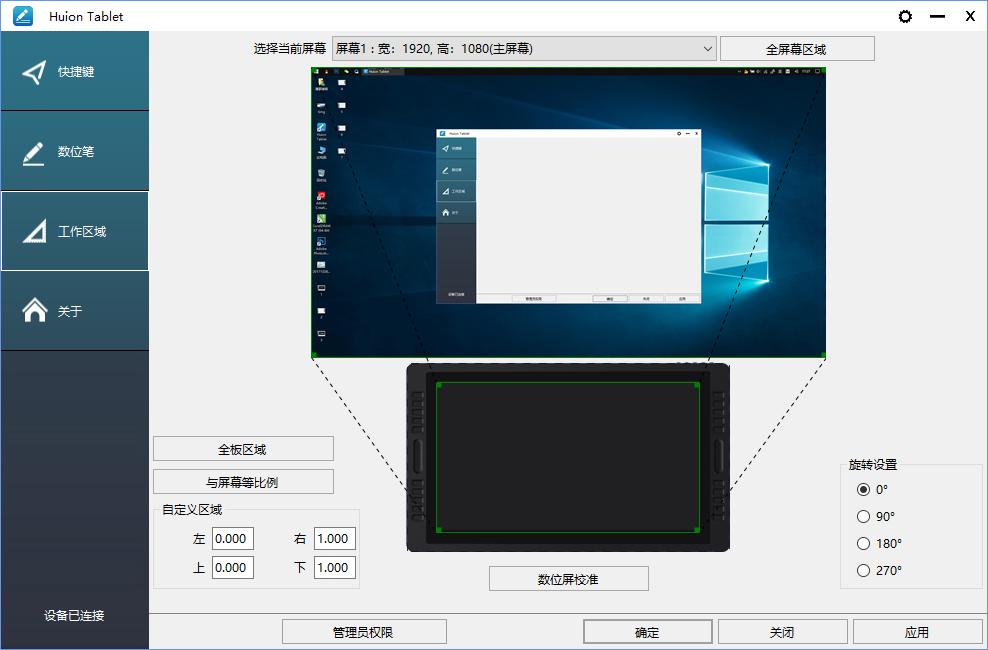Select 90° screen rotation

click(x=862, y=517)
